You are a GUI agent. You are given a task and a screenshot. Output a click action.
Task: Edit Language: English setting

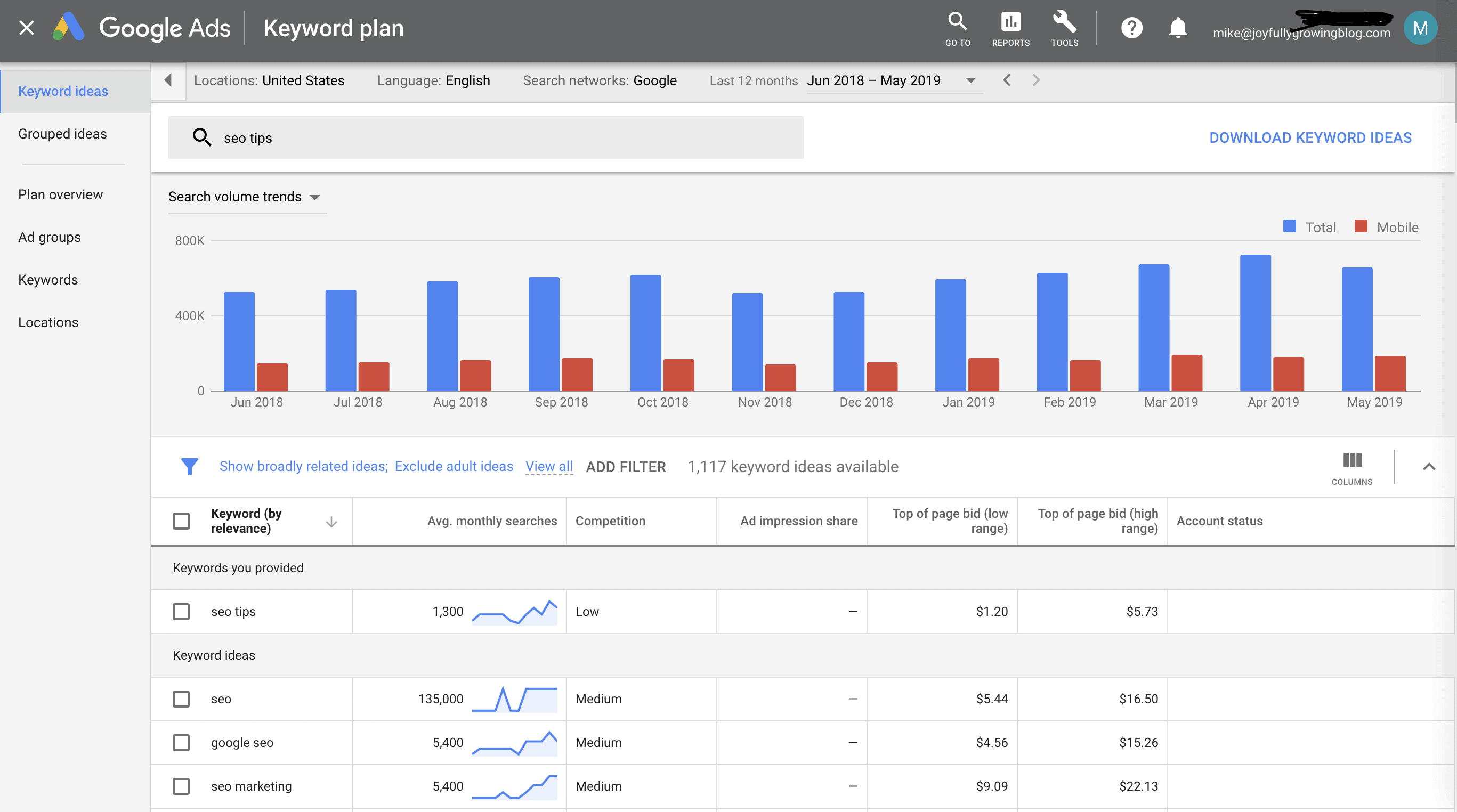433,80
